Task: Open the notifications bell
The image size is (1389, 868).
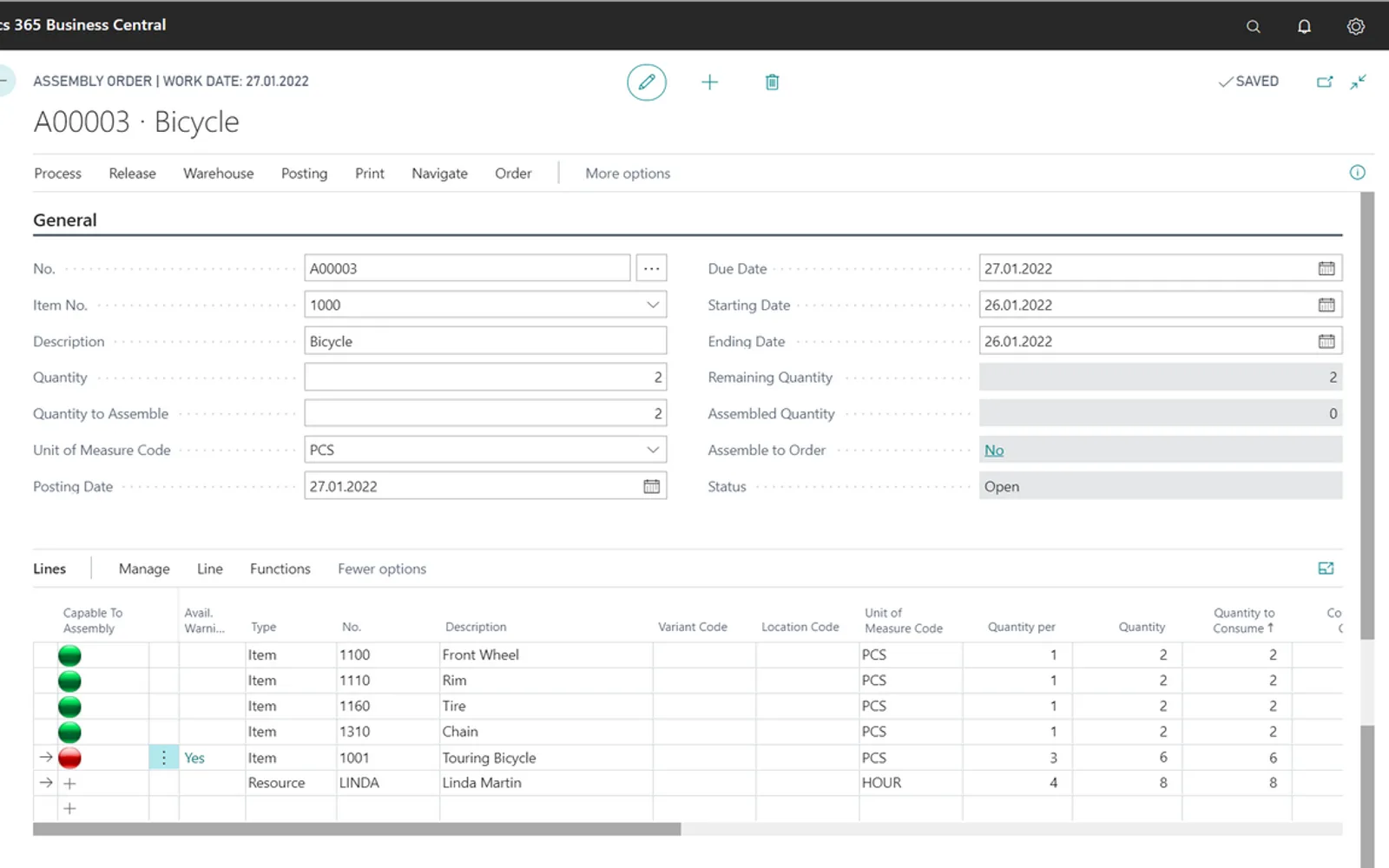Action: click(1304, 26)
